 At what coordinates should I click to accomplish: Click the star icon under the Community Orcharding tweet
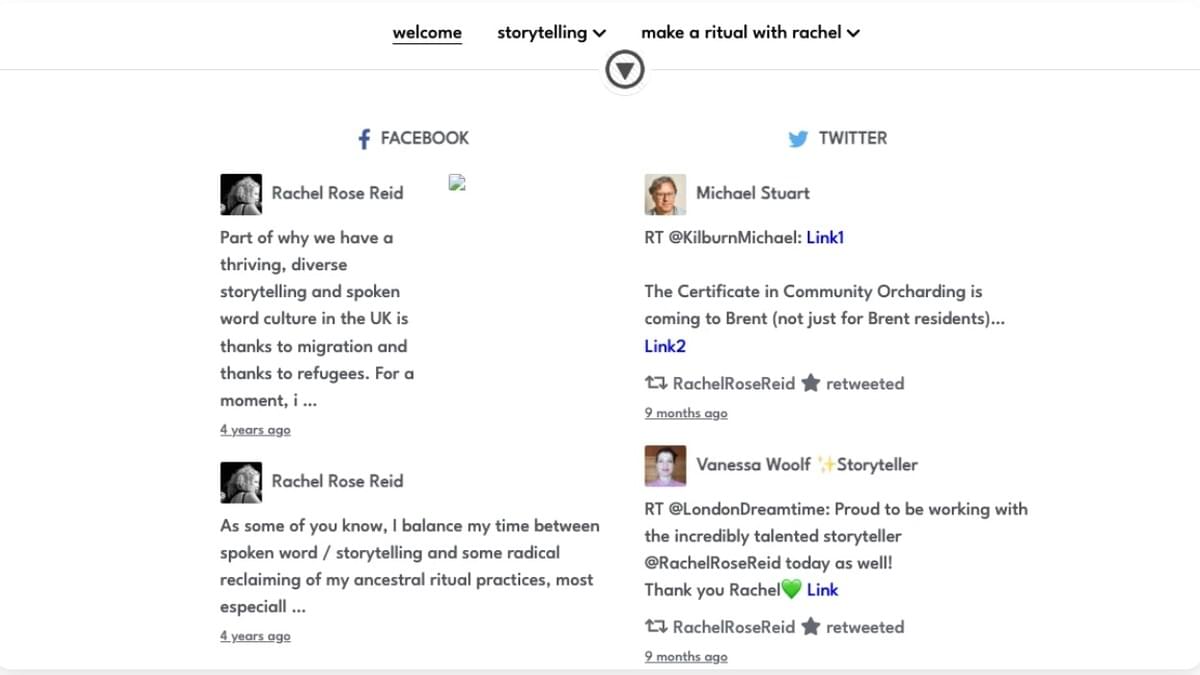pos(811,383)
